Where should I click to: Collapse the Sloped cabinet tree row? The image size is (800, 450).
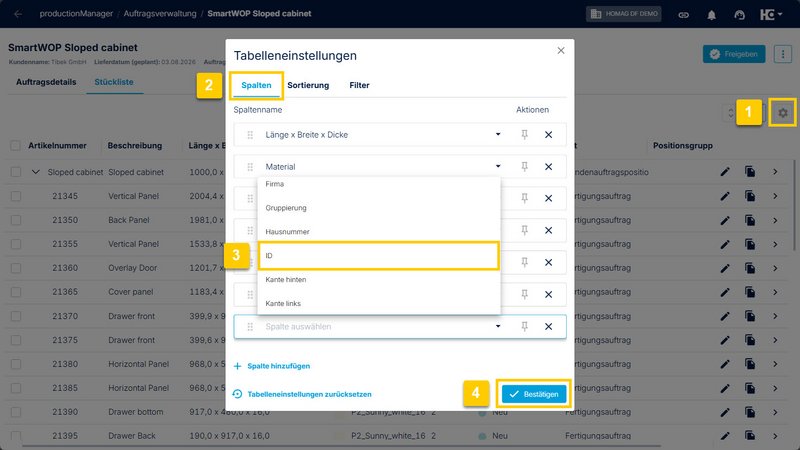[35, 172]
